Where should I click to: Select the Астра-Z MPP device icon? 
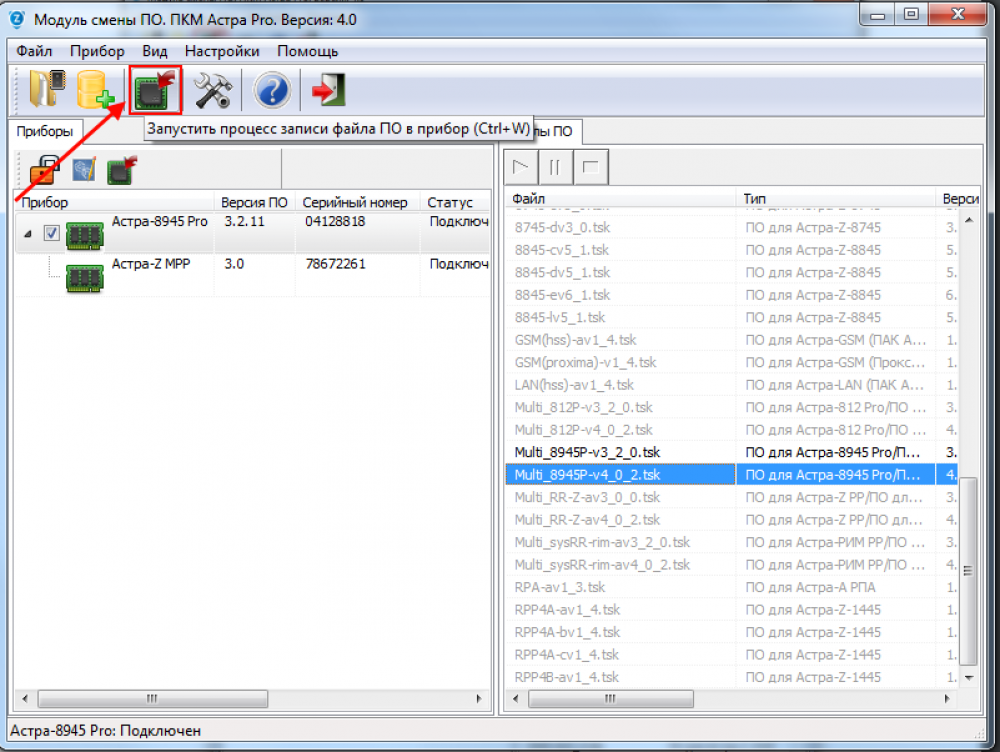point(85,278)
